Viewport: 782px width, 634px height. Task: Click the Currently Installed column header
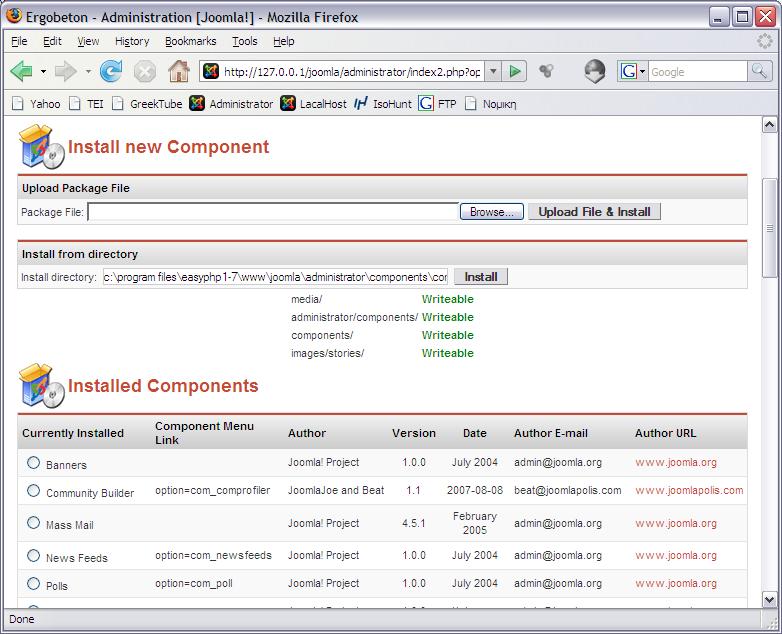click(x=73, y=433)
